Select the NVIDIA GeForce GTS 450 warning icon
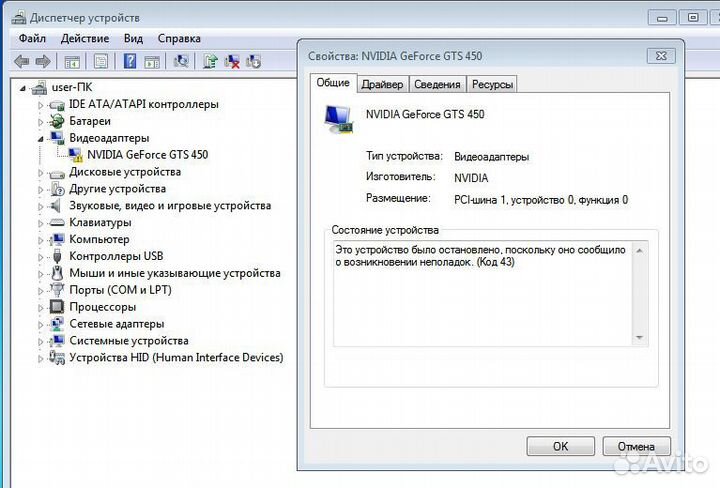Viewport: 720px width, 488px height. 76,155
